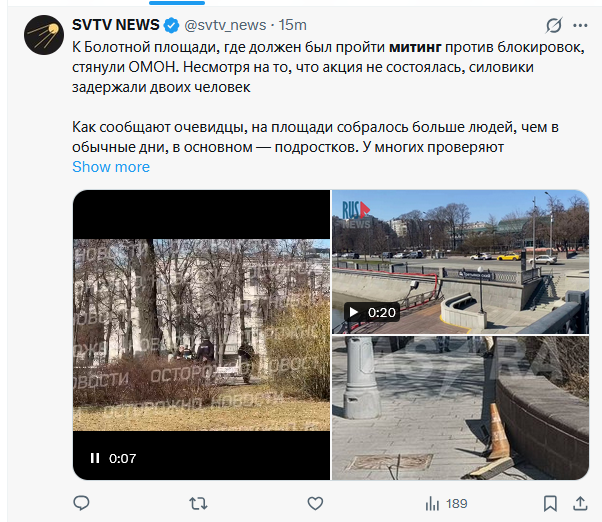
Task: Repost this SVTV NEWS tweet
Action: 198,503
